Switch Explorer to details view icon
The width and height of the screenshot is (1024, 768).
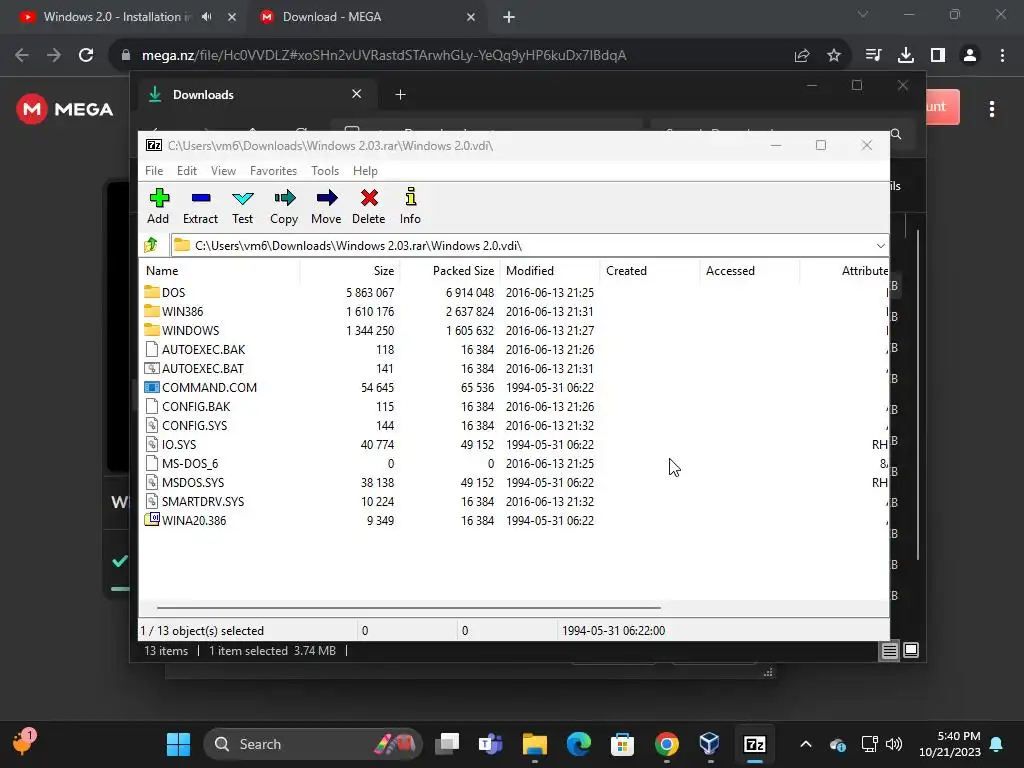[889, 650]
